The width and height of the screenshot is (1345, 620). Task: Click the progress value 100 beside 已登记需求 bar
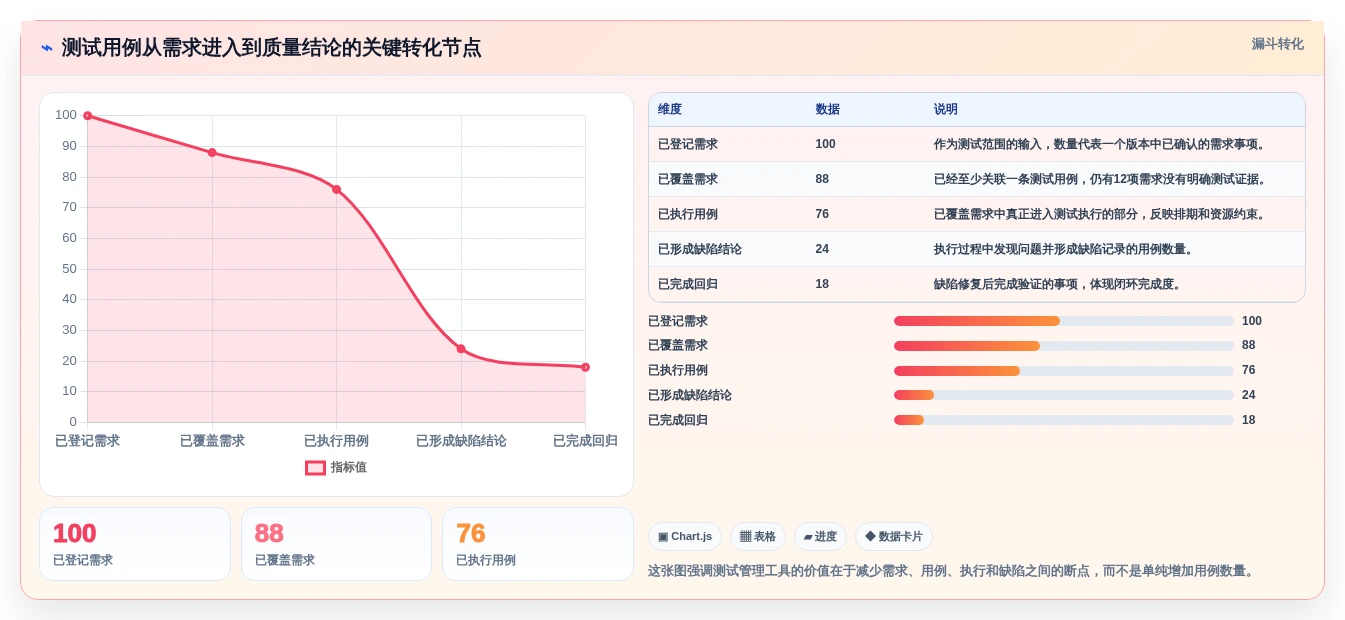[1252, 321]
